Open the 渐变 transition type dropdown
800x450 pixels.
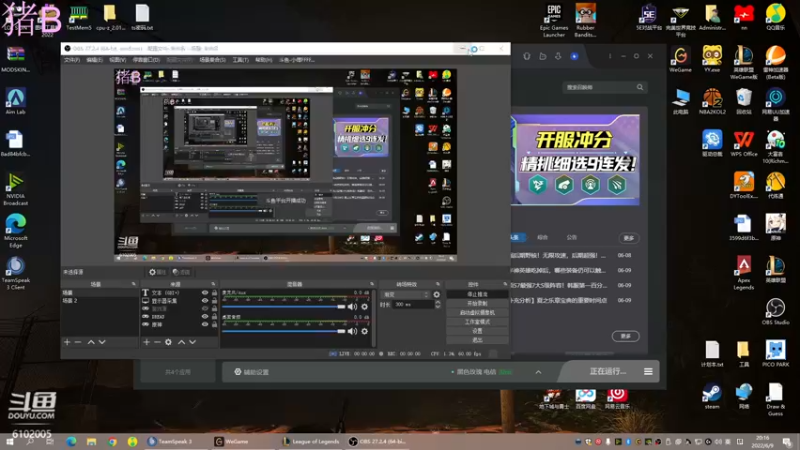[406, 294]
